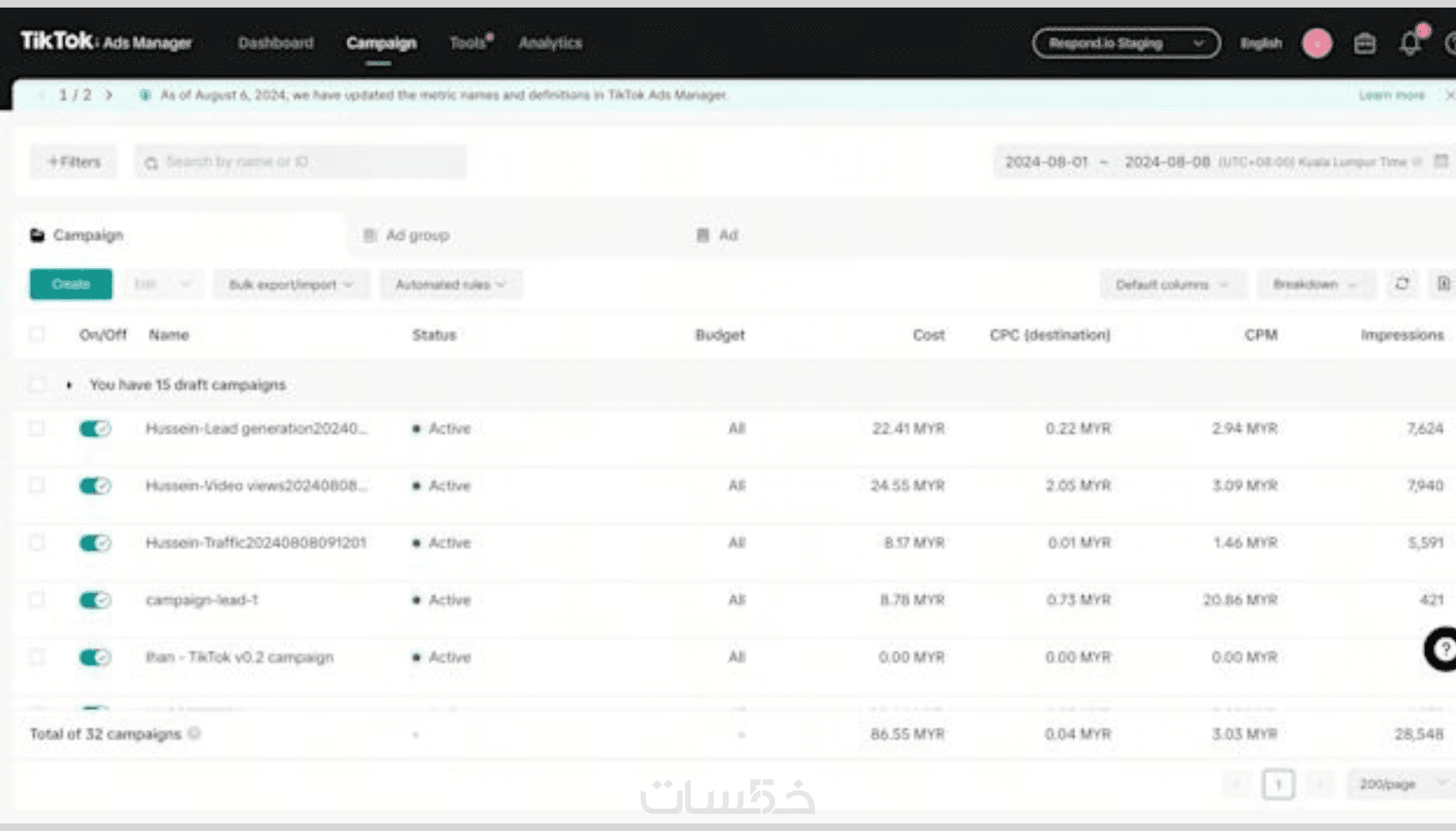The height and width of the screenshot is (831, 1456).
Task: Click the 22.41 MYR cost cell
Action: pos(908,428)
